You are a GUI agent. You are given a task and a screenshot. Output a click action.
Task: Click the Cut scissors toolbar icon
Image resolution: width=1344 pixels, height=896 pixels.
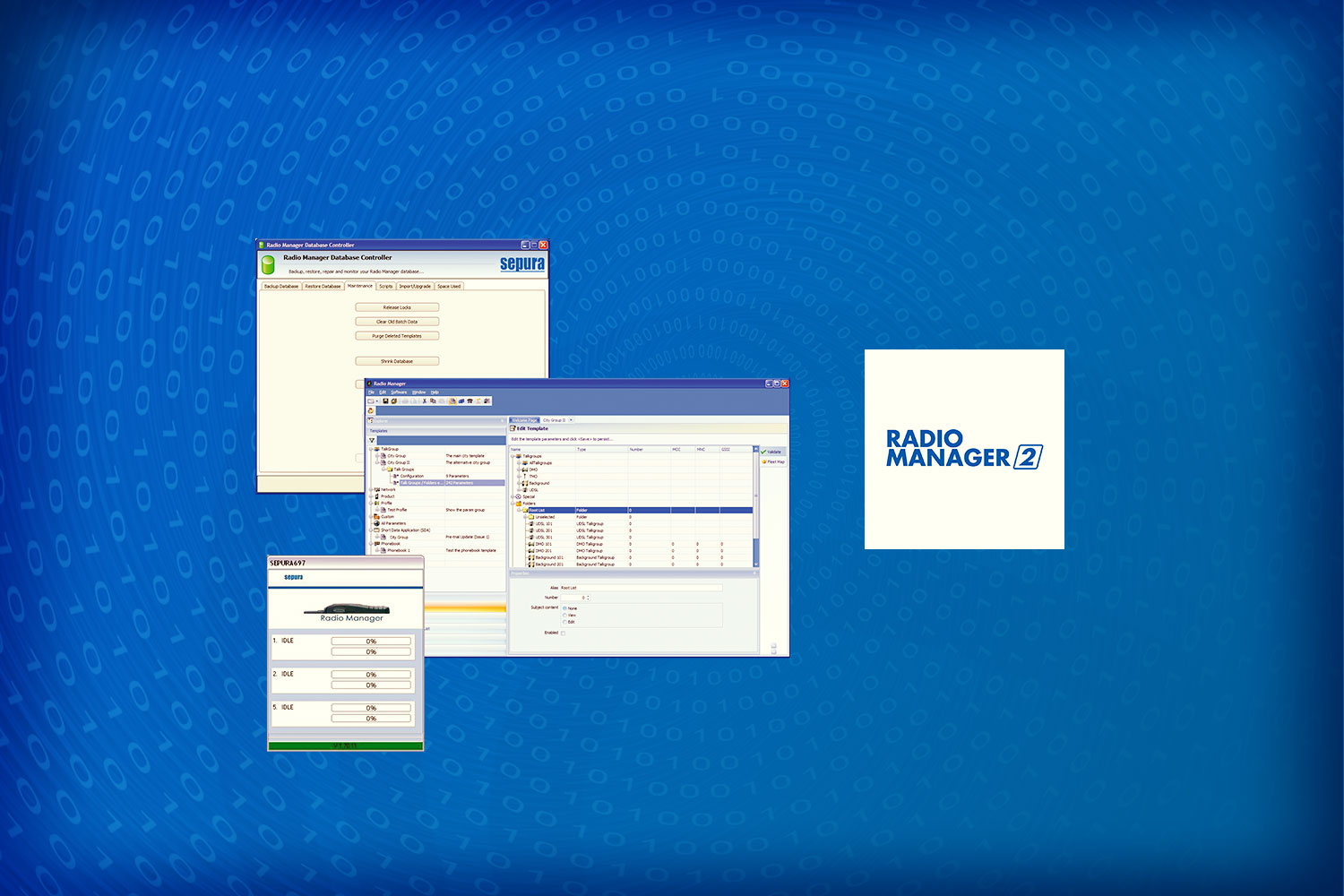coord(424,401)
